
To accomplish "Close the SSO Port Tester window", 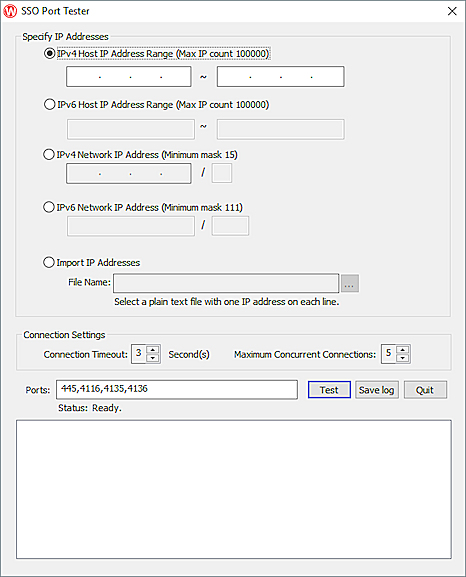I will (452, 11).
